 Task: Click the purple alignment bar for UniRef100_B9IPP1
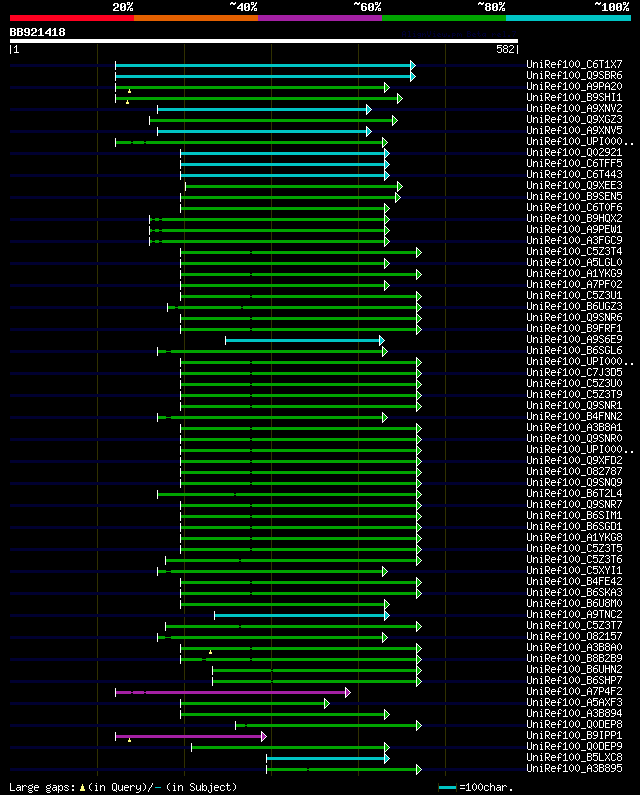pyautogui.click(x=189, y=737)
